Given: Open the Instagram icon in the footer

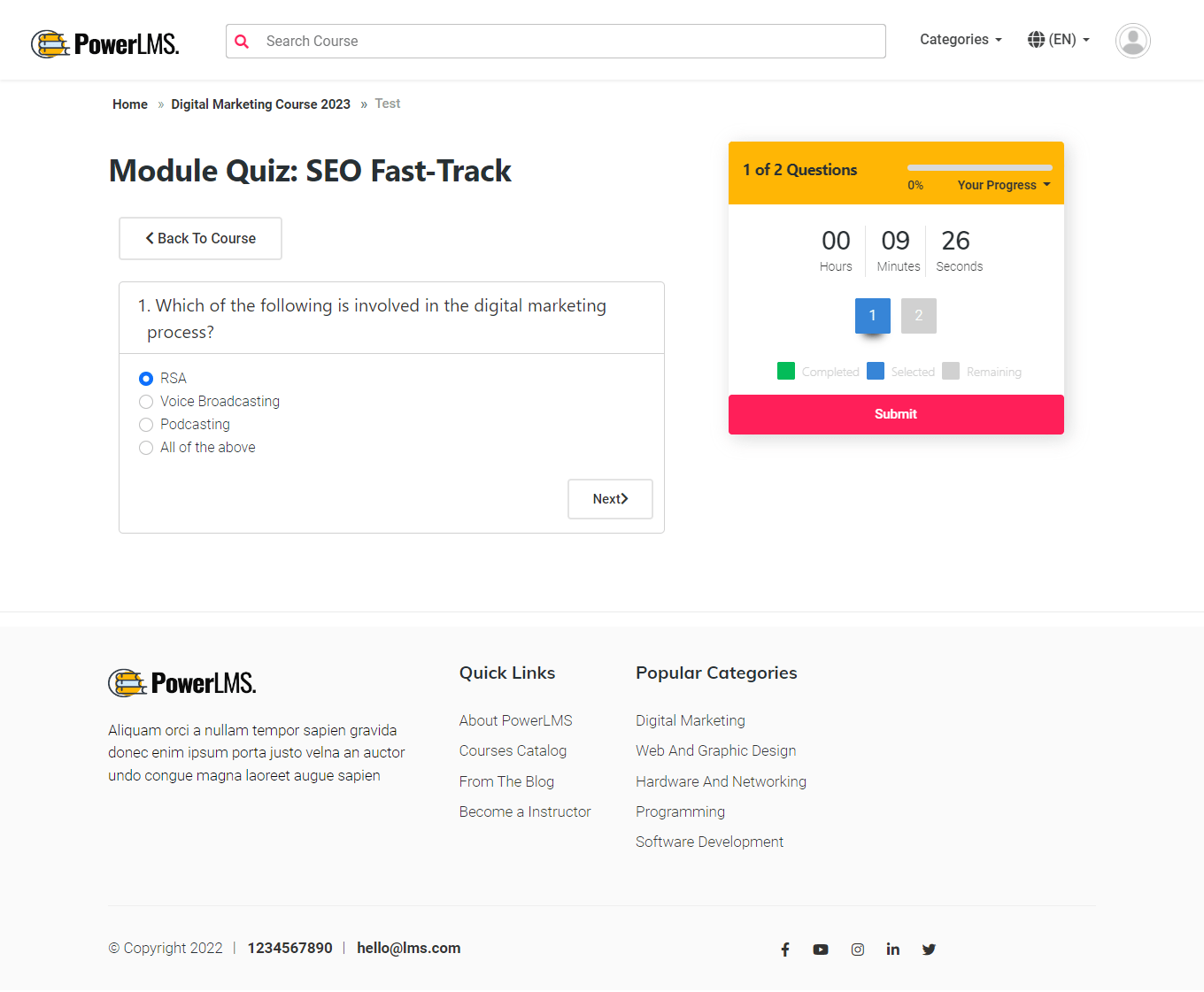Looking at the screenshot, I should (x=857, y=949).
